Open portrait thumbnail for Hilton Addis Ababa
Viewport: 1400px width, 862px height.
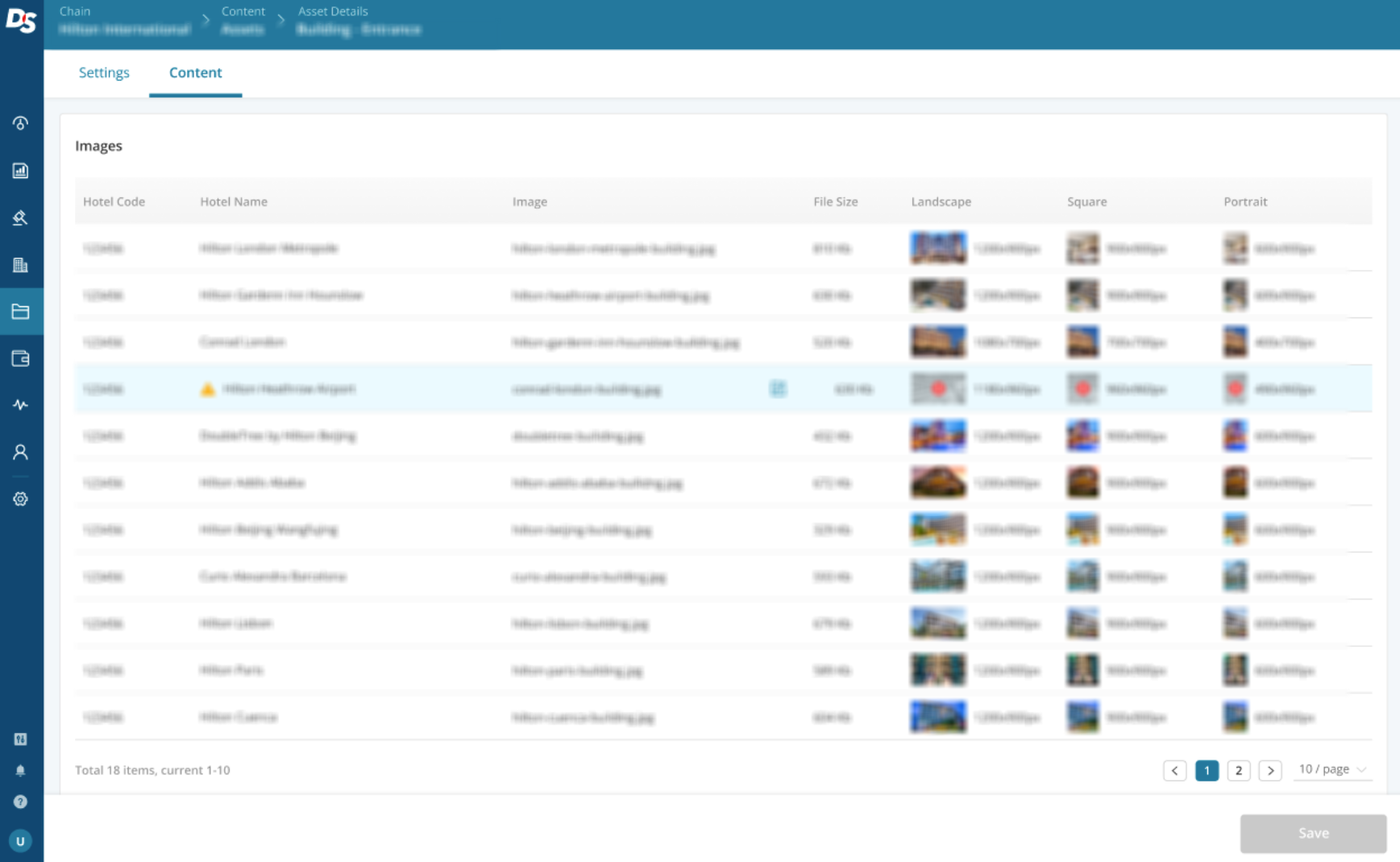[1235, 483]
